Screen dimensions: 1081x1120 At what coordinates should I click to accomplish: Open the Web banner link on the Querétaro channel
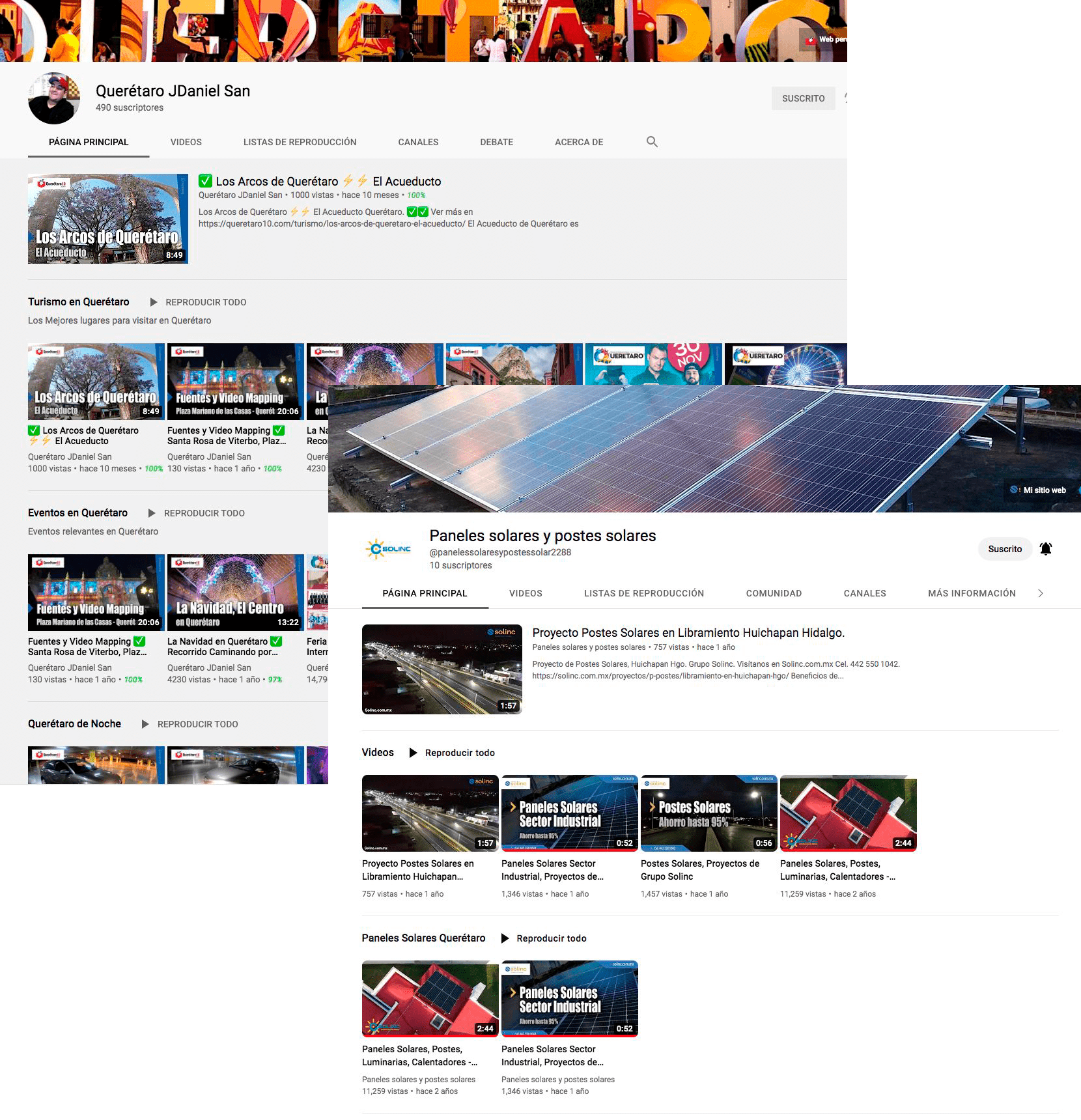point(824,40)
